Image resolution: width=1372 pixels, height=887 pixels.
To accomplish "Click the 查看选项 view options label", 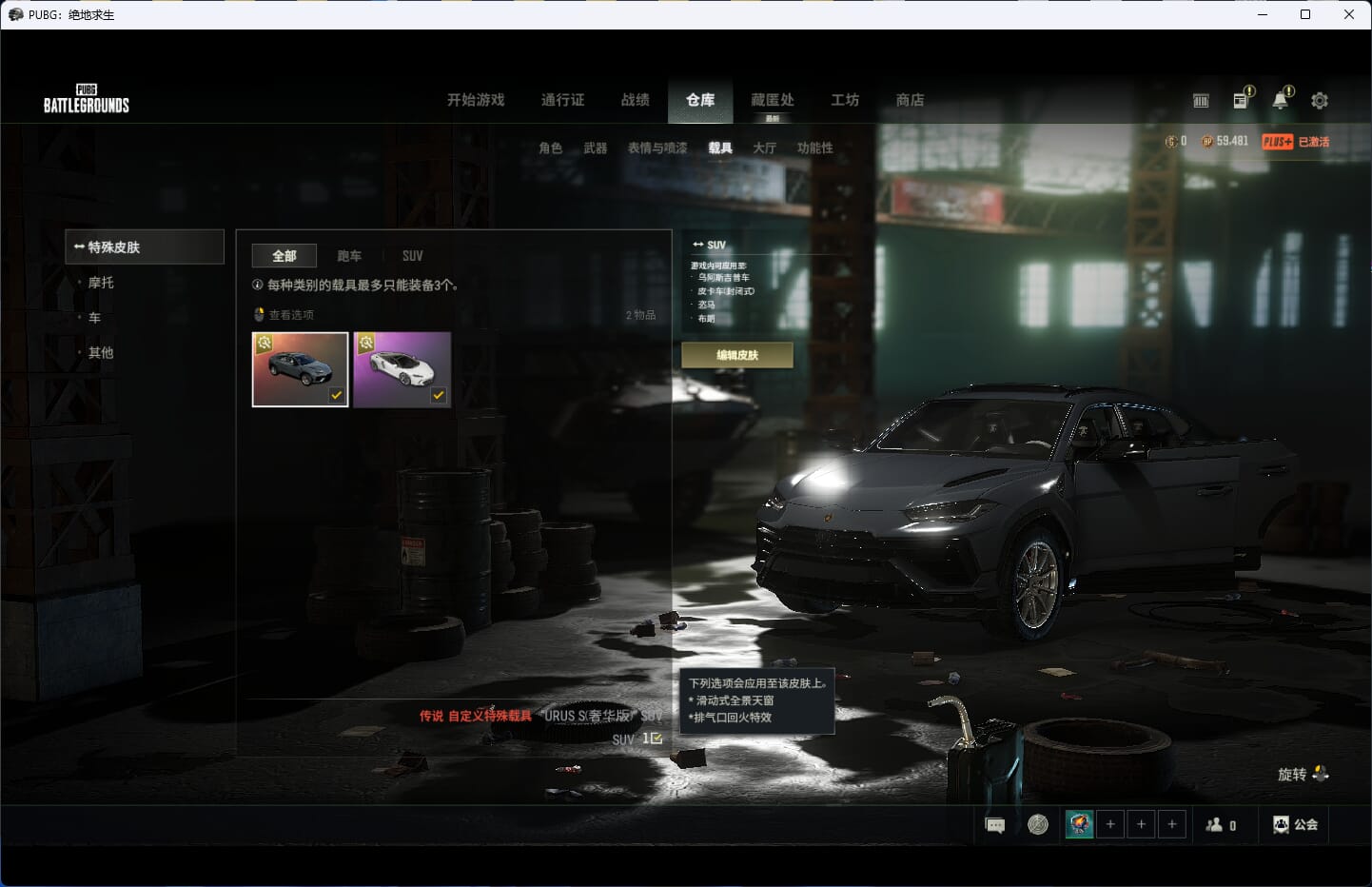I will [291, 315].
